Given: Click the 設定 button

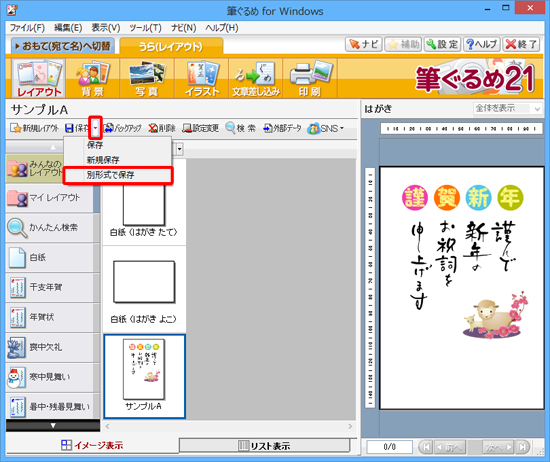Looking at the screenshot, I should 442,45.
